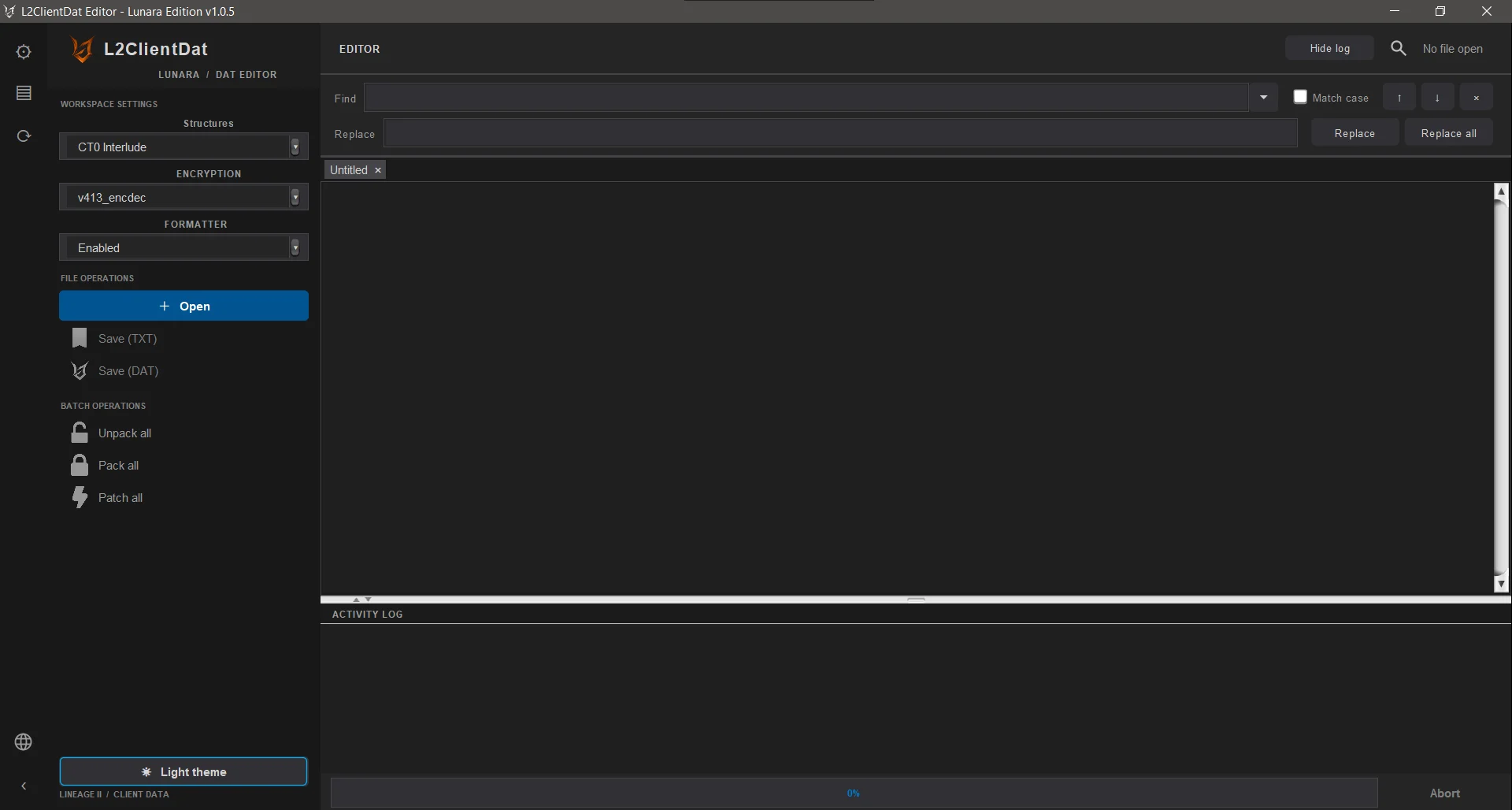The image size is (1512, 810).
Task: Click the L2ClientDat fox logo
Action: point(82,50)
